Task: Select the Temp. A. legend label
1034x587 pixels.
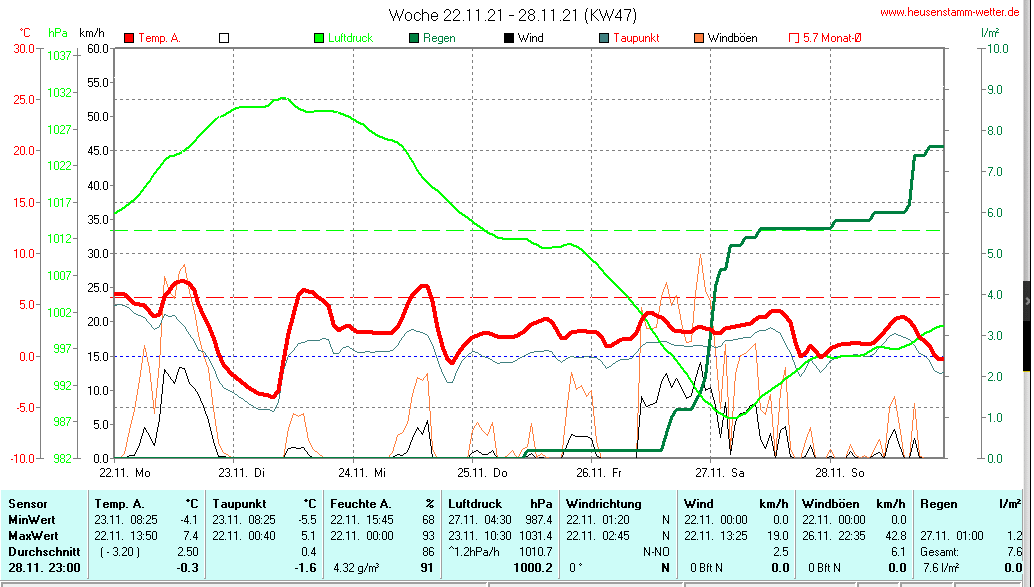Action: [x=159, y=38]
